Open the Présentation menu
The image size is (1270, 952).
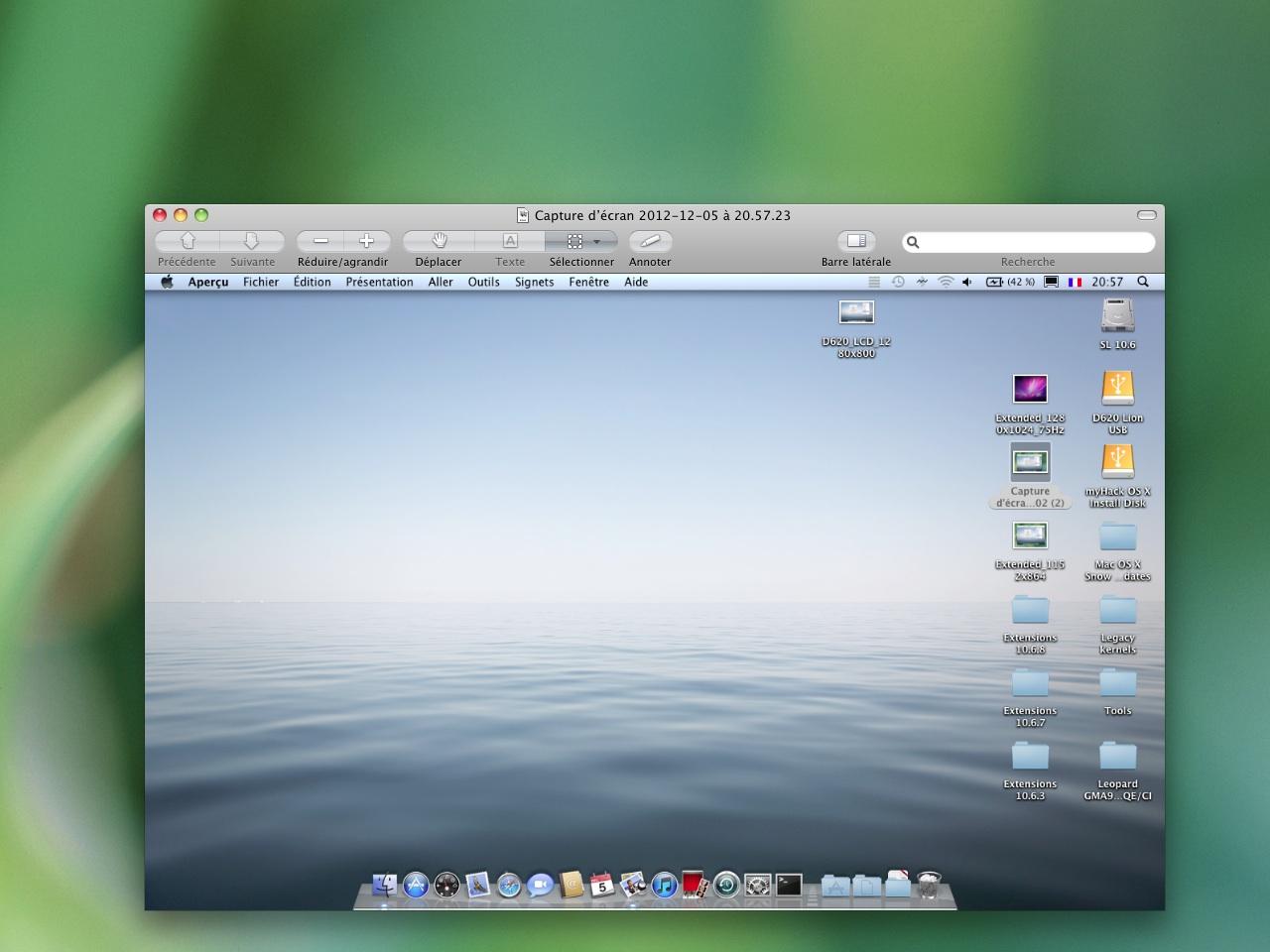(379, 282)
